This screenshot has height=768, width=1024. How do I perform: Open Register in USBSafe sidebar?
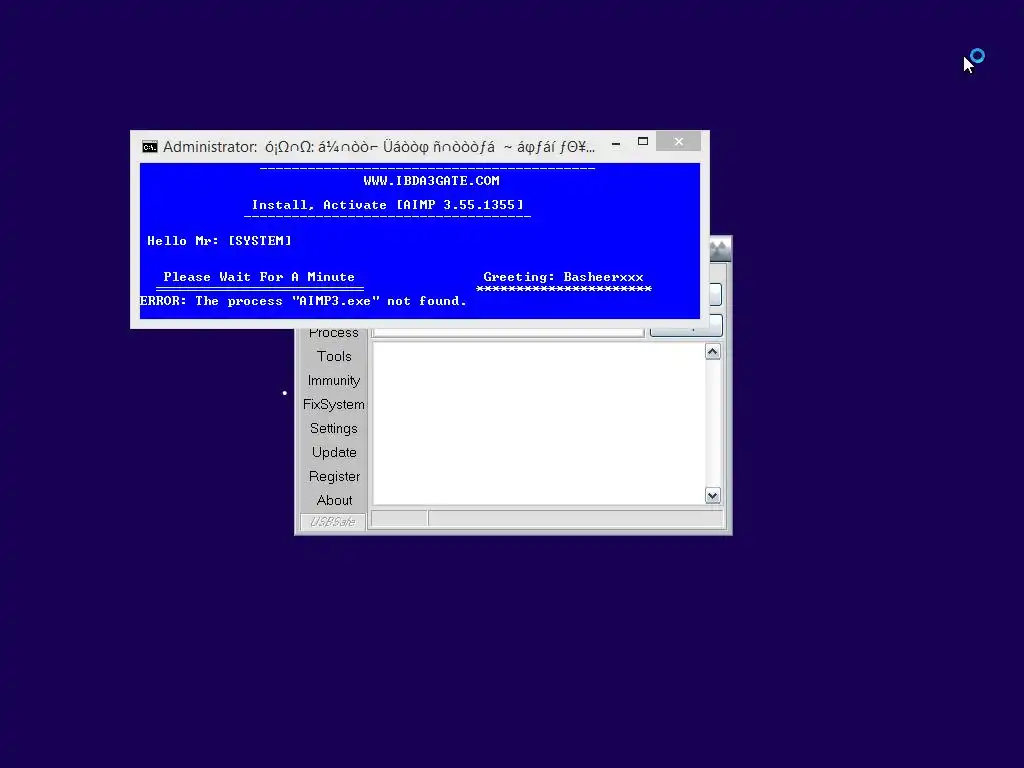[334, 477]
